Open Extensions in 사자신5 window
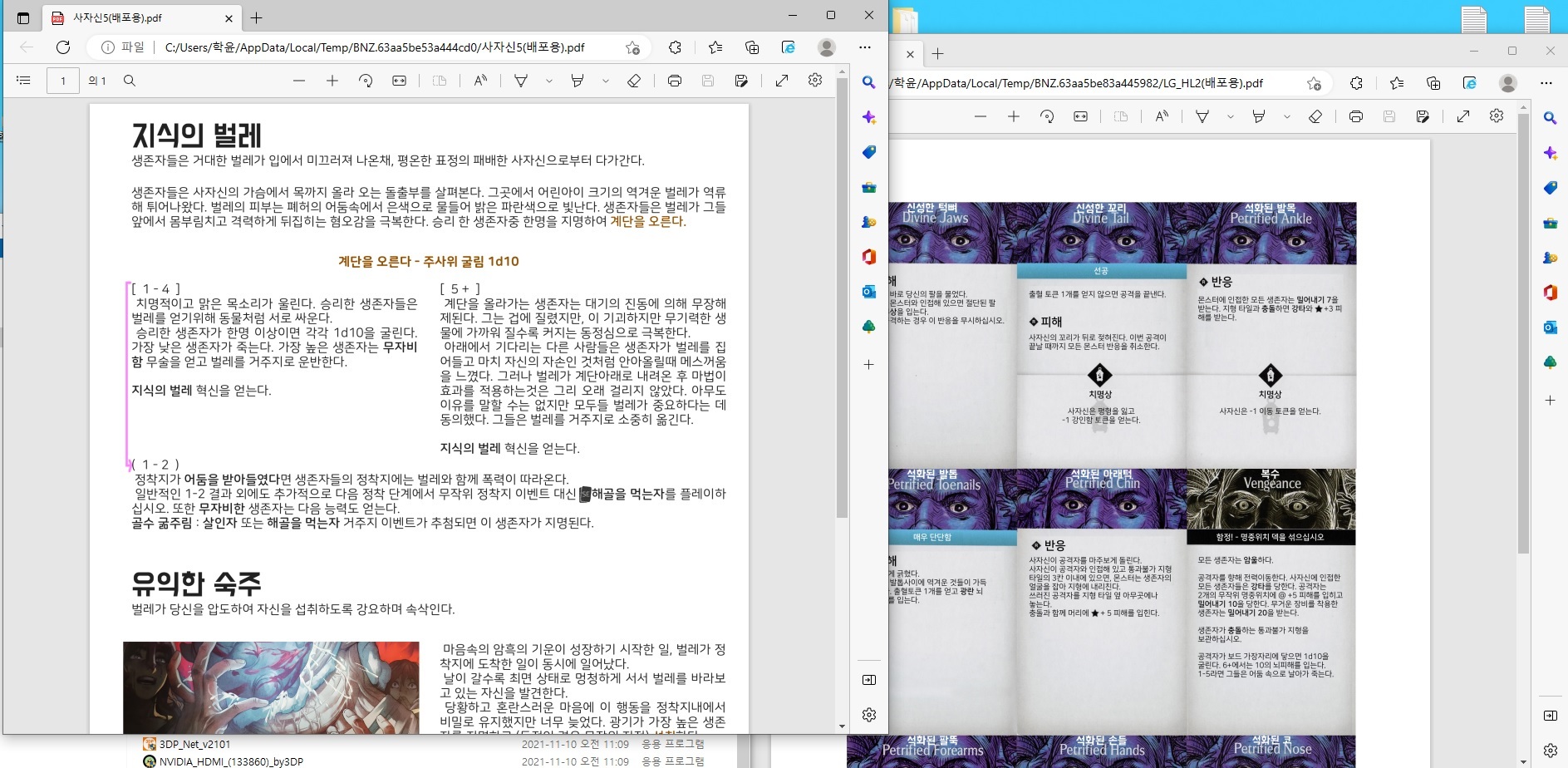 [x=675, y=47]
